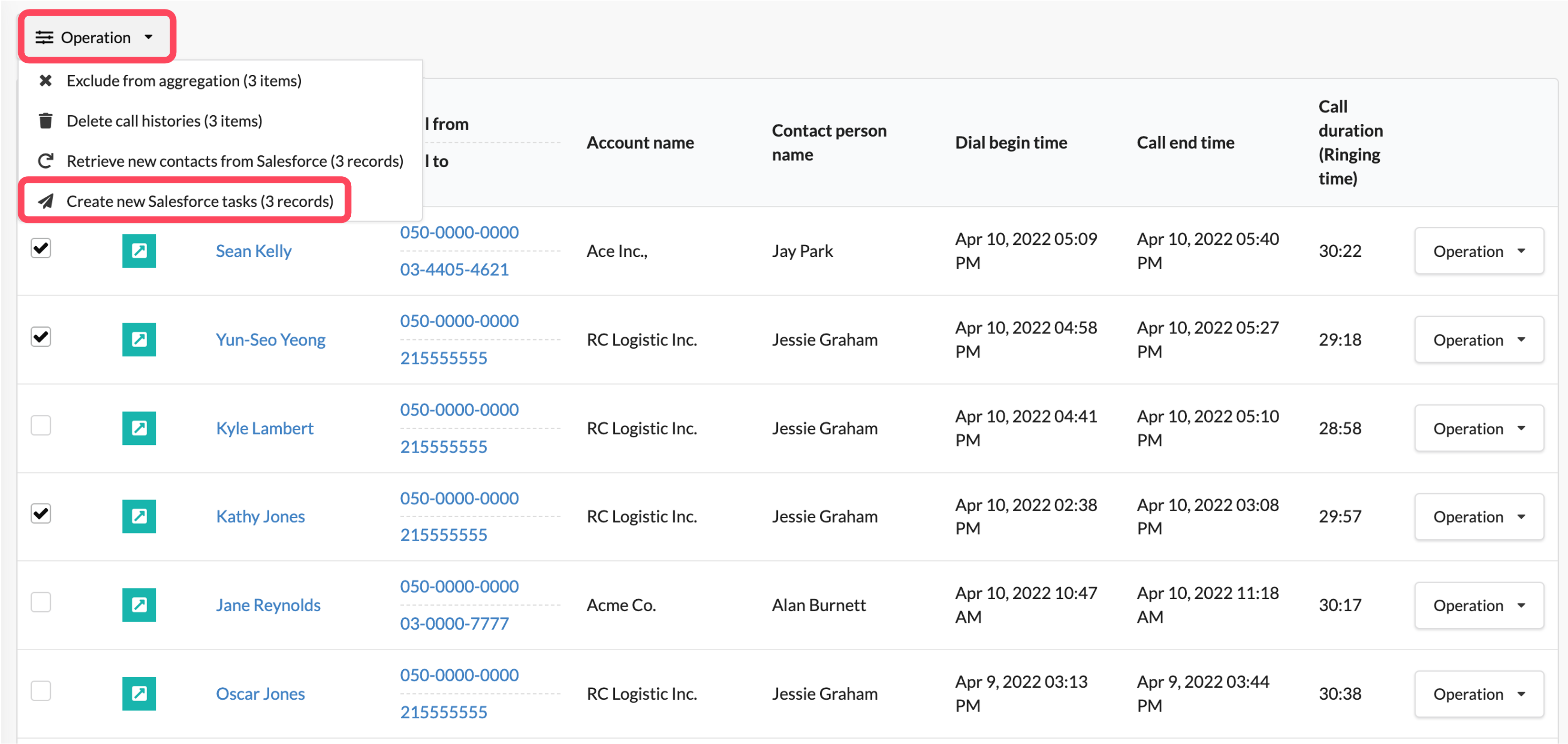1568x744 pixels.
Task: Click the 215555555 number in Kyle Lambert row
Action: 444,447
